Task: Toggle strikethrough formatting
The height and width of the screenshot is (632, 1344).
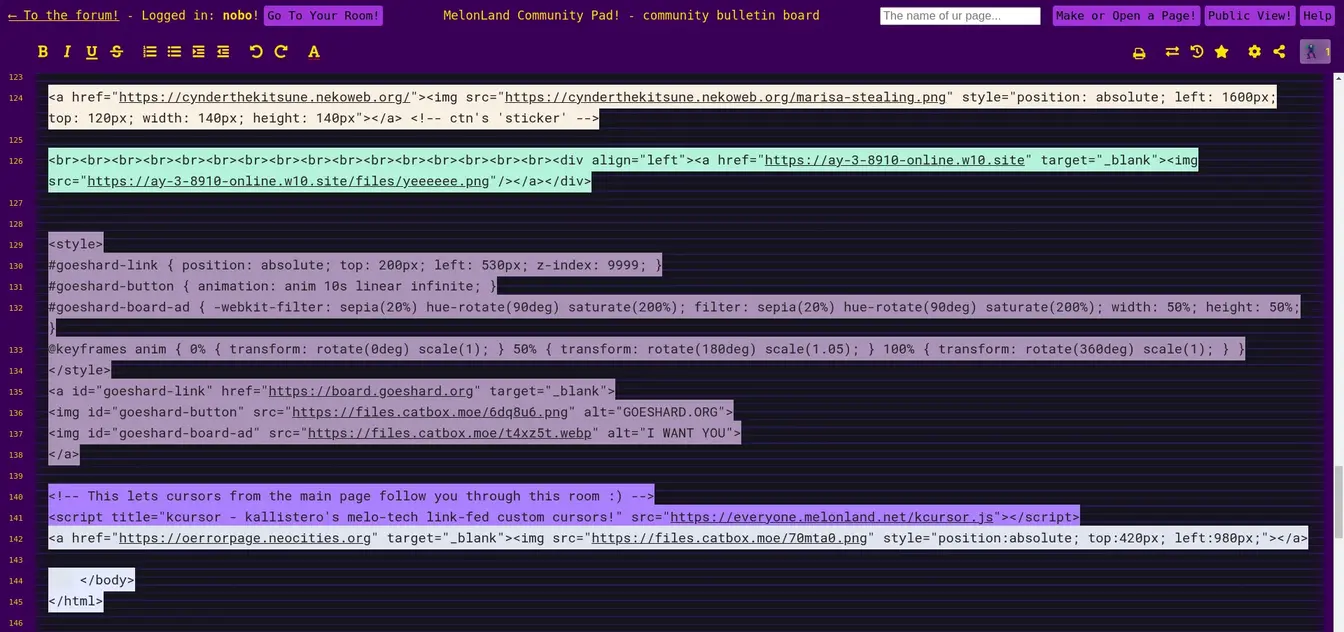Action: [116, 52]
